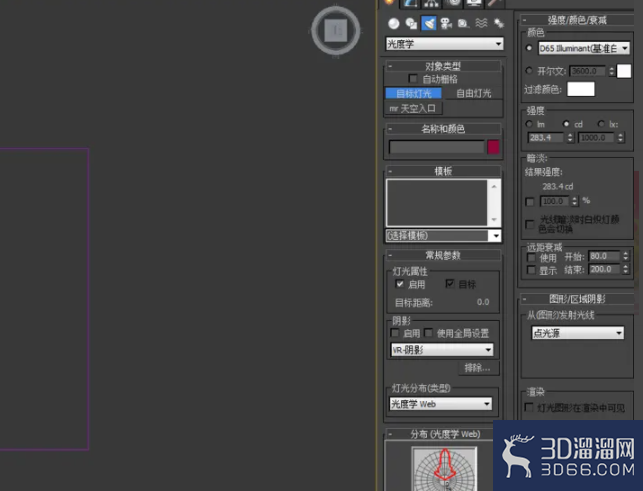The image size is (643, 491).
Task: Collapse the 图形/区域阴影 rollout
Action: 577,299
